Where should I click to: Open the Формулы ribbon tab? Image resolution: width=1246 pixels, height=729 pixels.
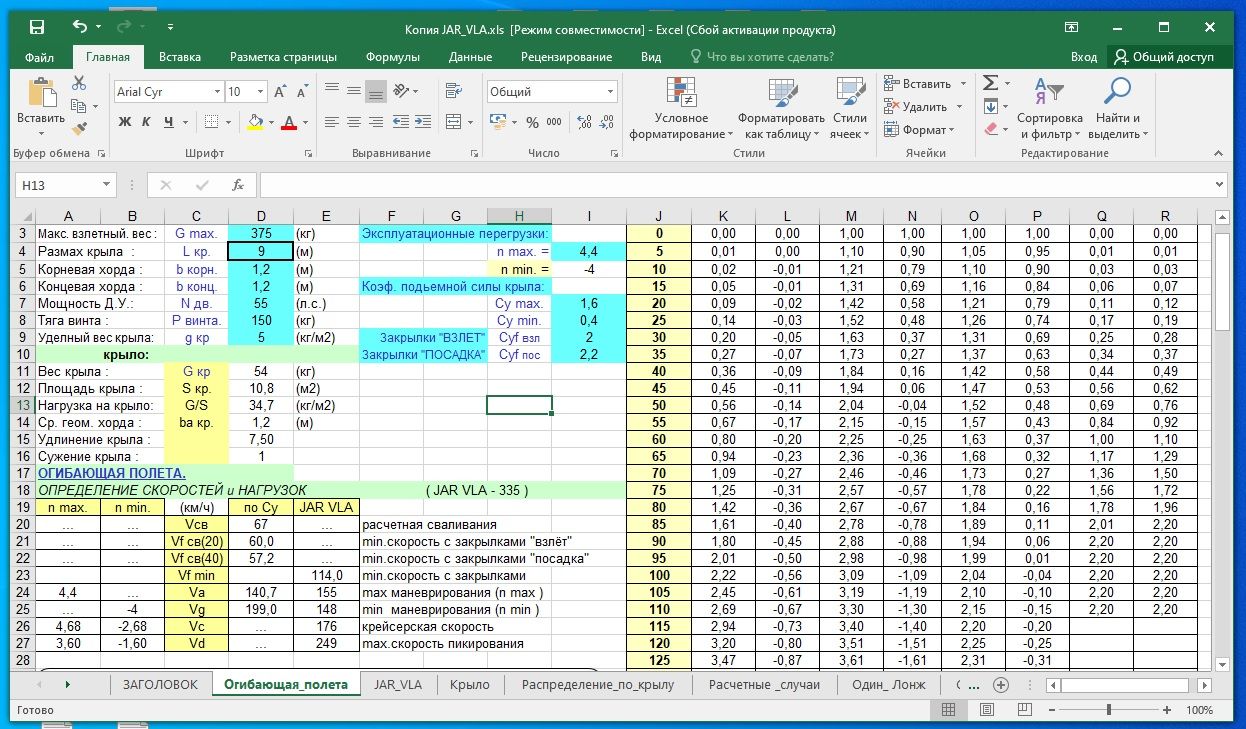point(392,57)
